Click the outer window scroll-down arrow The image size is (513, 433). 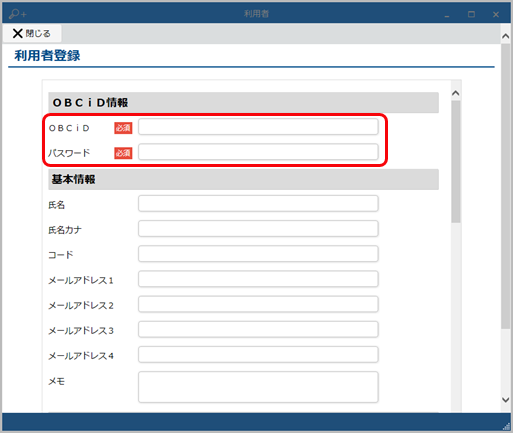506,399
